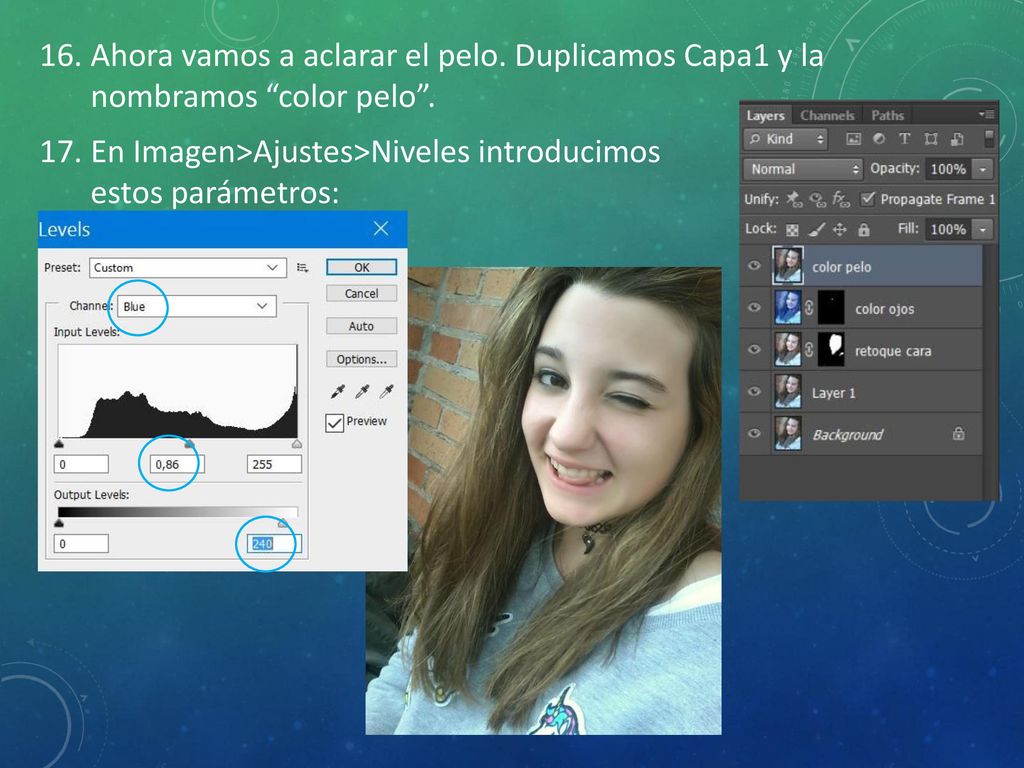This screenshot has height=768, width=1024.
Task: Toggle layer filtering switch on/off
Action: pyautogui.click(x=989, y=138)
